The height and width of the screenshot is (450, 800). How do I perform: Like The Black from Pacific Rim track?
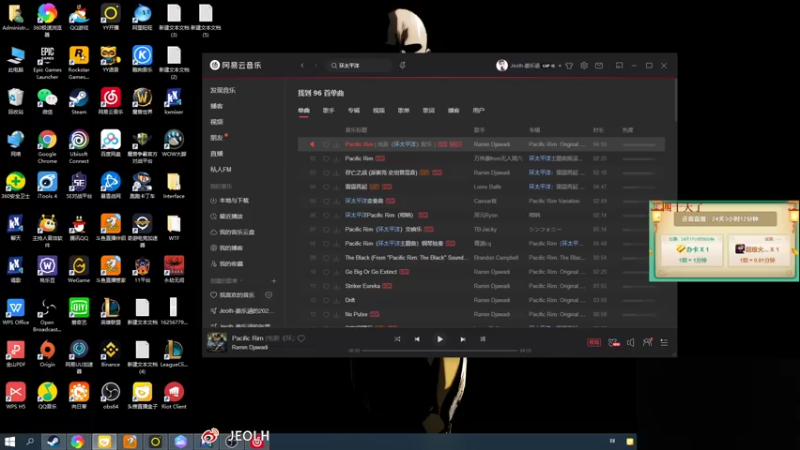[x=326, y=258]
